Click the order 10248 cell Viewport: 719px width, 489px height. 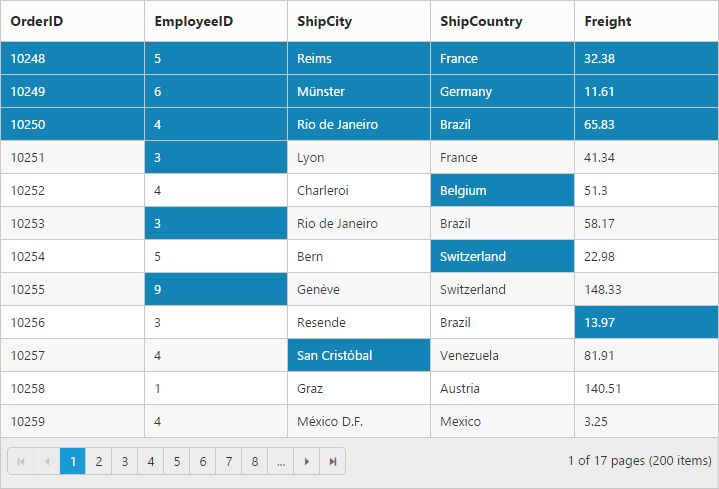pos(72,58)
